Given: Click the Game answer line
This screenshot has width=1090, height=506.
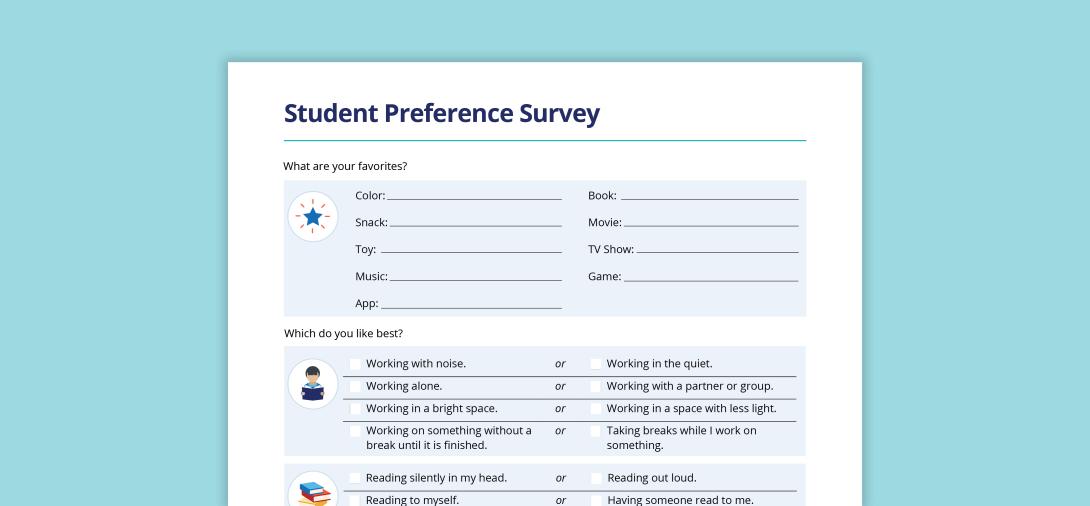Looking at the screenshot, I should [710, 277].
